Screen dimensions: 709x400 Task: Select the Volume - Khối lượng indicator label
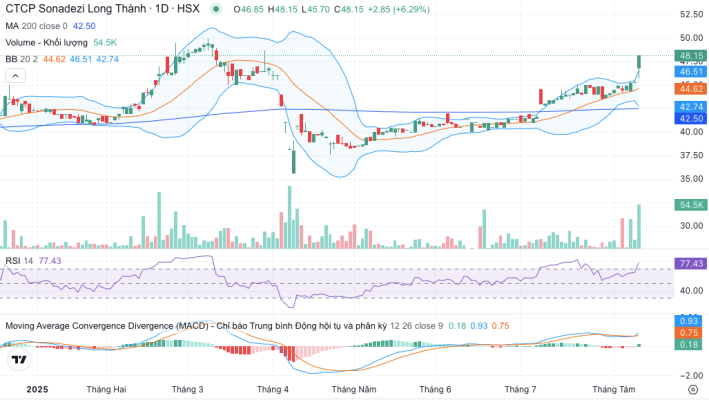(x=47, y=42)
